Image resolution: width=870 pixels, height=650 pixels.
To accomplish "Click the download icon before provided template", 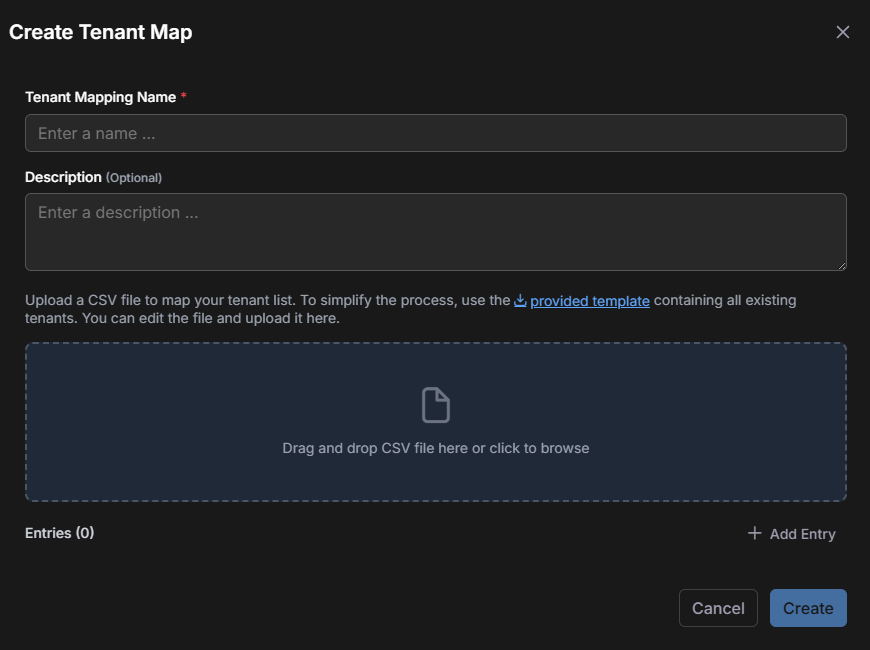I will (x=520, y=300).
